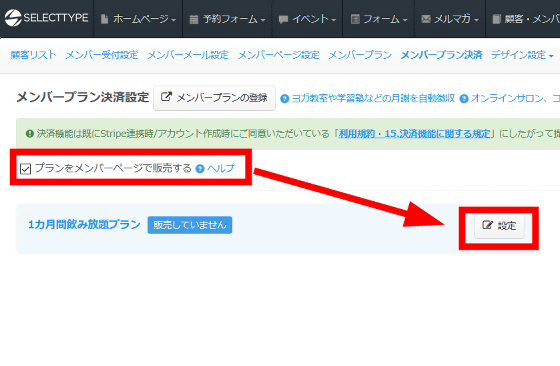Click the メンバープランの登録 button
560x366 pixels.
click(x=214, y=98)
